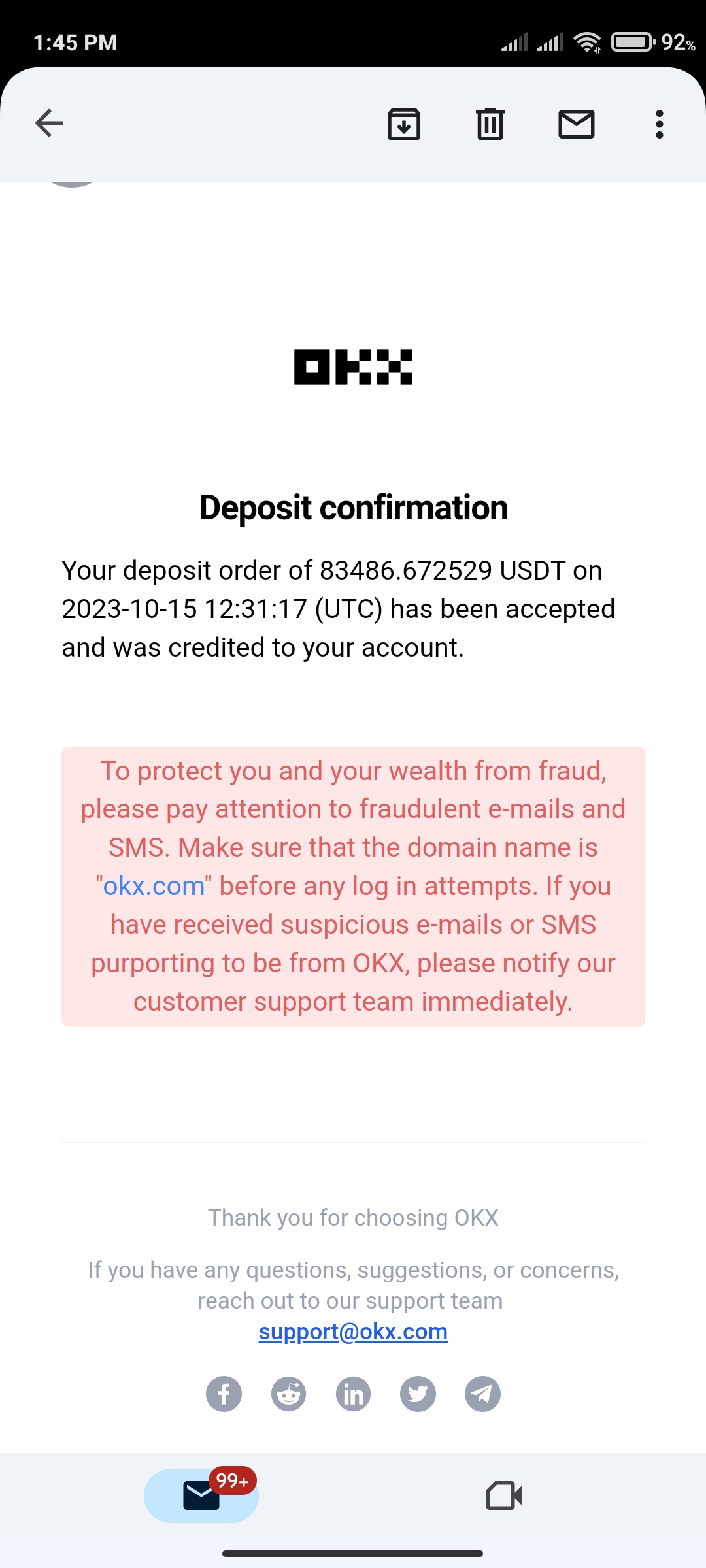This screenshot has height=1568, width=706.
Task: Open the OKX Twitter icon
Action: [418, 1394]
